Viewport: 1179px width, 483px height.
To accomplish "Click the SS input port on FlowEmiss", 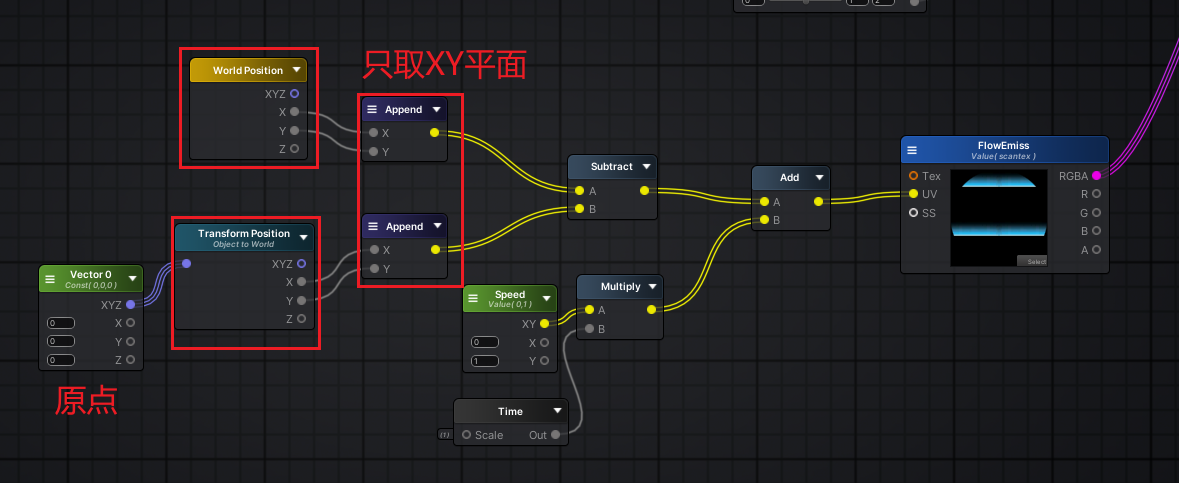I will pos(913,213).
